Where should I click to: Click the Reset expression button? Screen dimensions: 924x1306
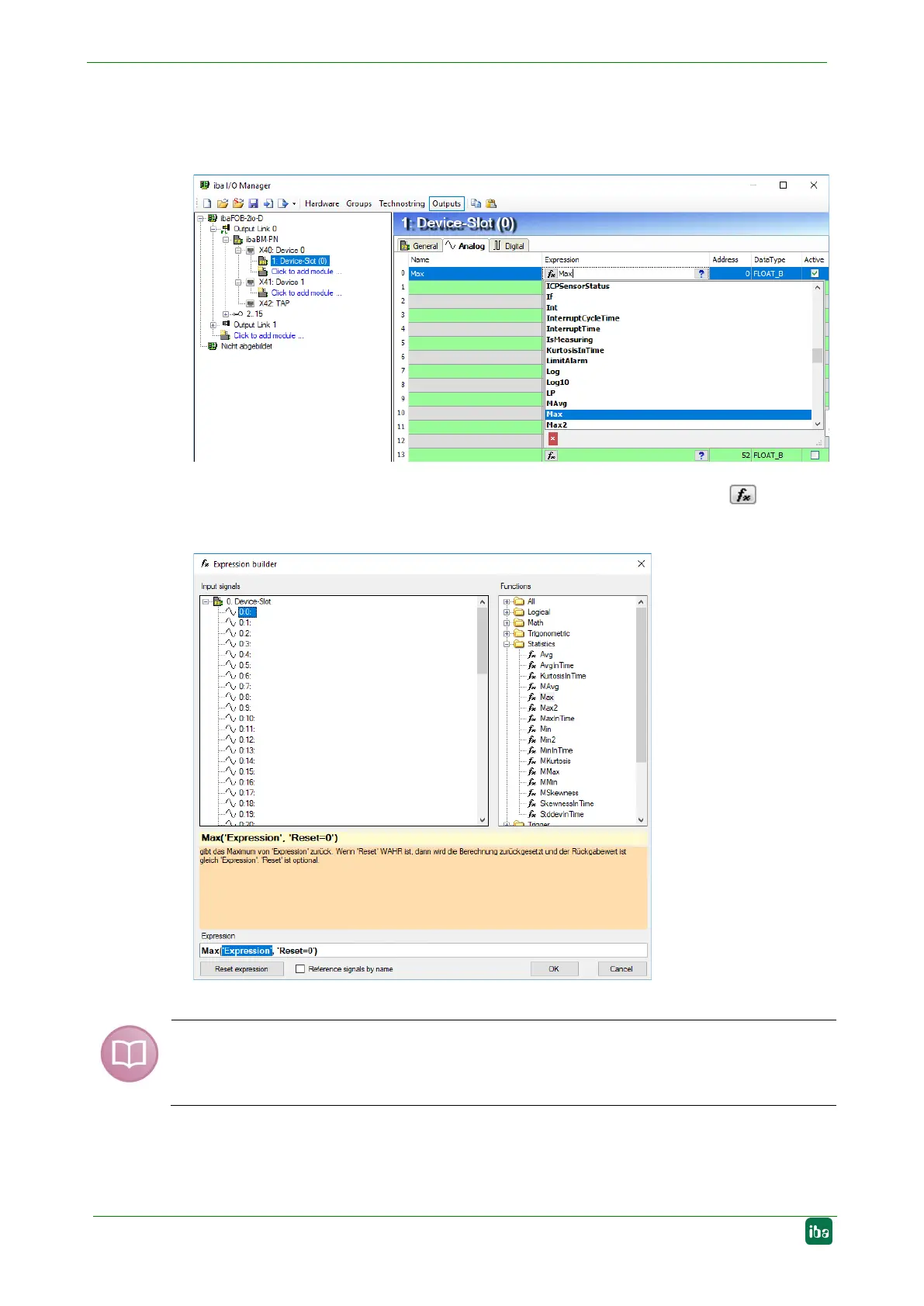pyautogui.click(x=241, y=969)
